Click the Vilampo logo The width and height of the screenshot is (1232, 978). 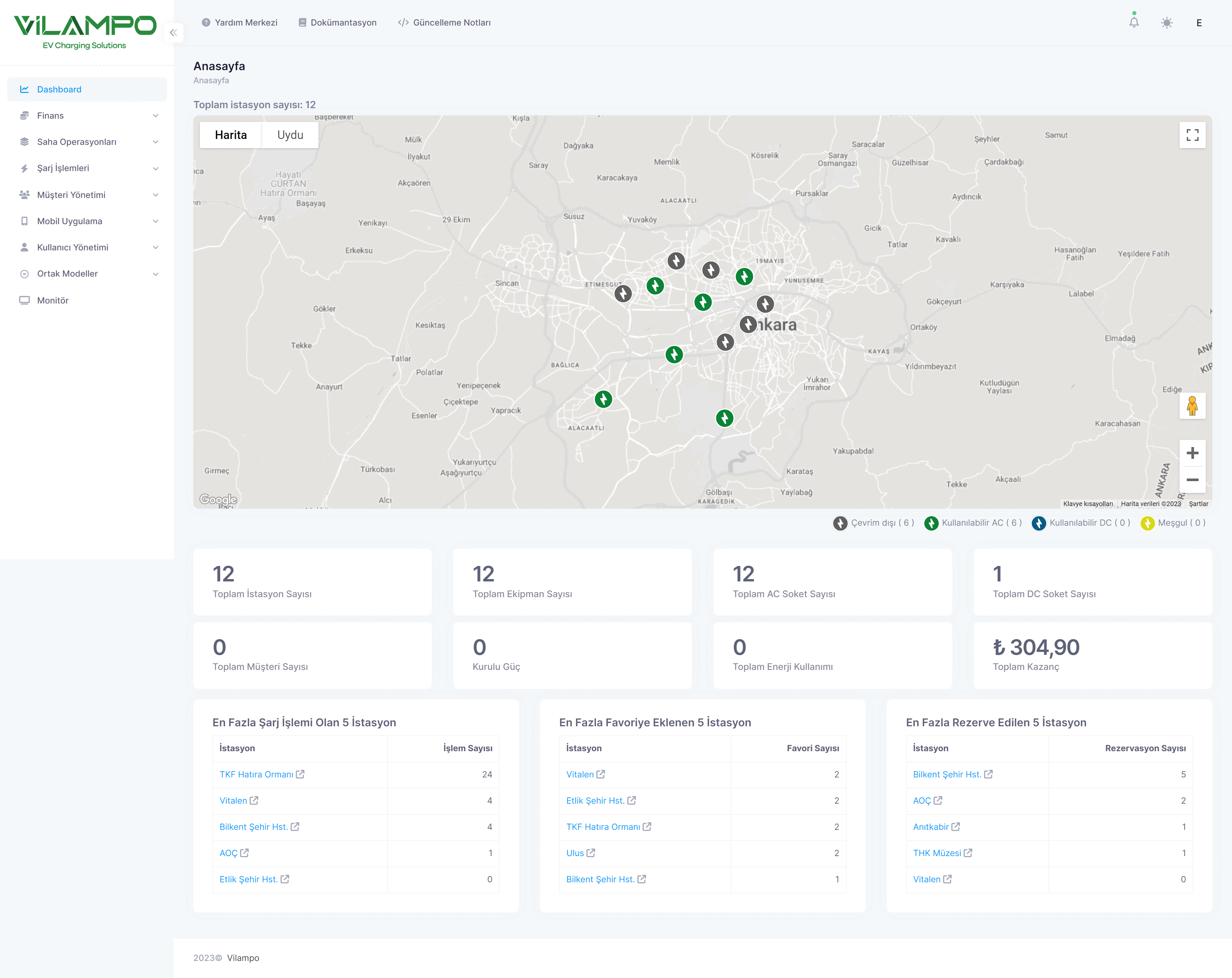(85, 32)
